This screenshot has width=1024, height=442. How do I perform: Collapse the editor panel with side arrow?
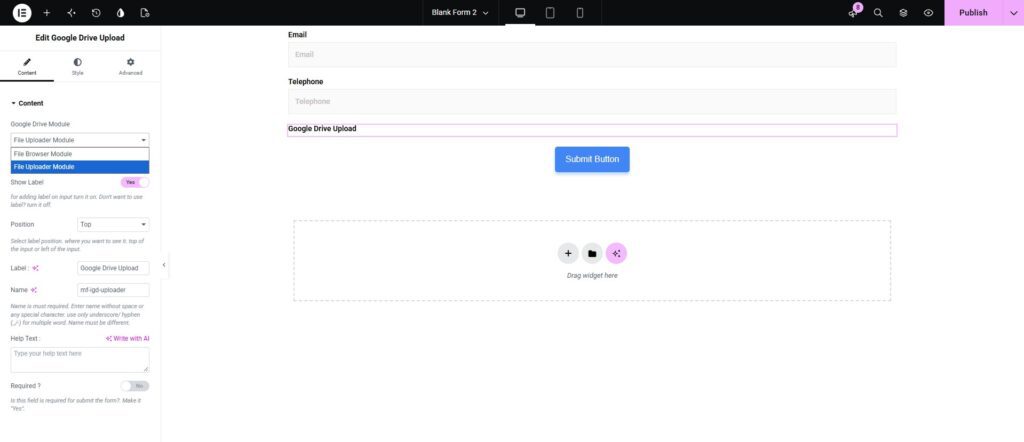[x=164, y=265]
